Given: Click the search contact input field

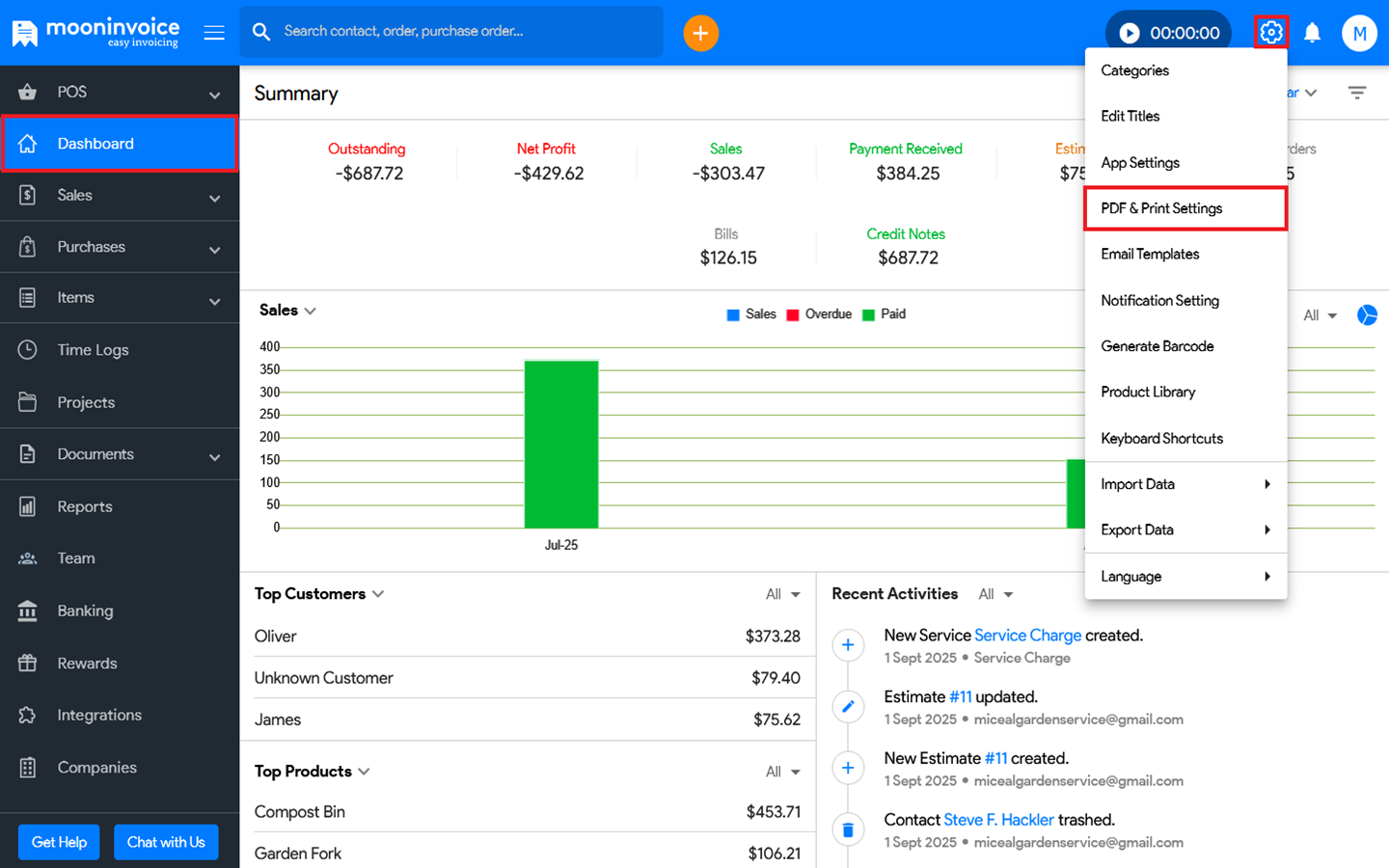Looking at the screenshot, I should (463, 32).
